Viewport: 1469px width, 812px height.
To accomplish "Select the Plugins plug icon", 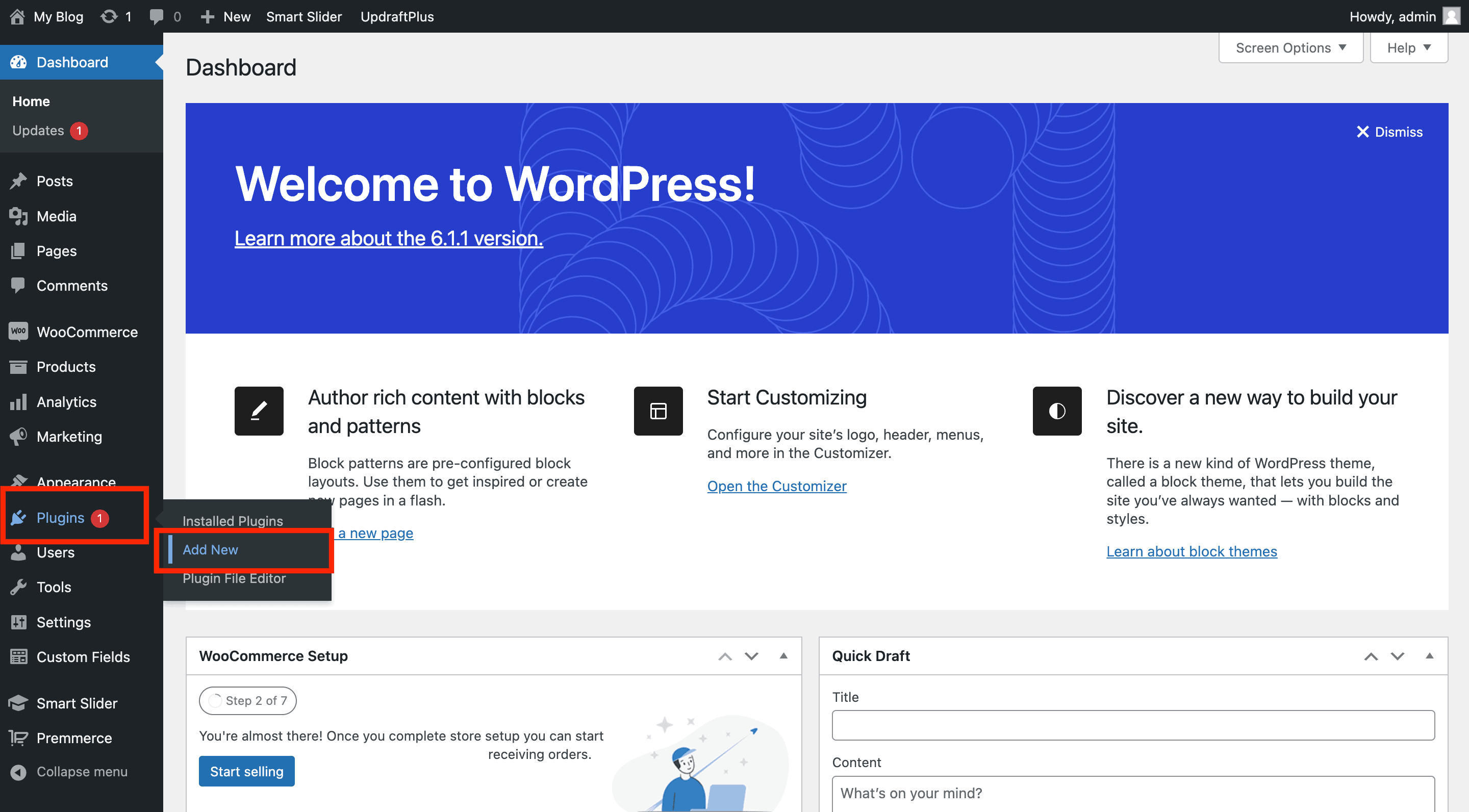I will pyautogui.click(x=18, y=518).
